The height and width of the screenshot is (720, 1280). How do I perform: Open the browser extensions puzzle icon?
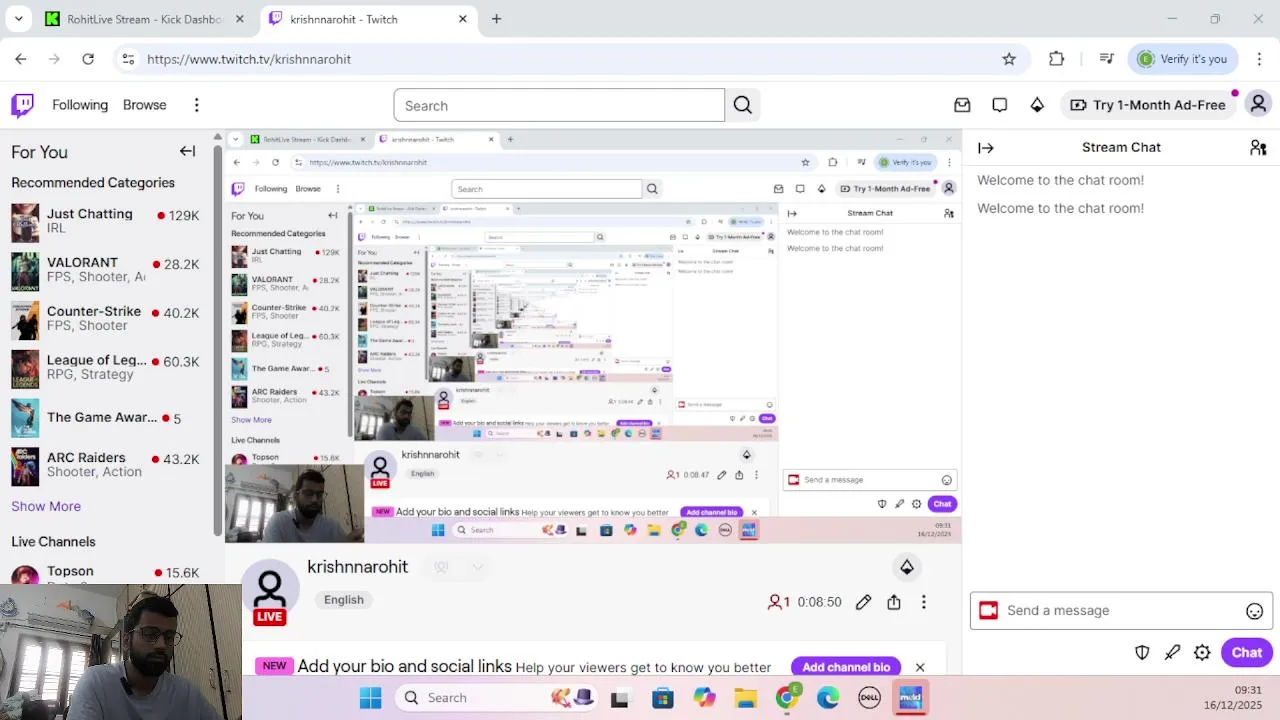click(x=1056, y=59)
